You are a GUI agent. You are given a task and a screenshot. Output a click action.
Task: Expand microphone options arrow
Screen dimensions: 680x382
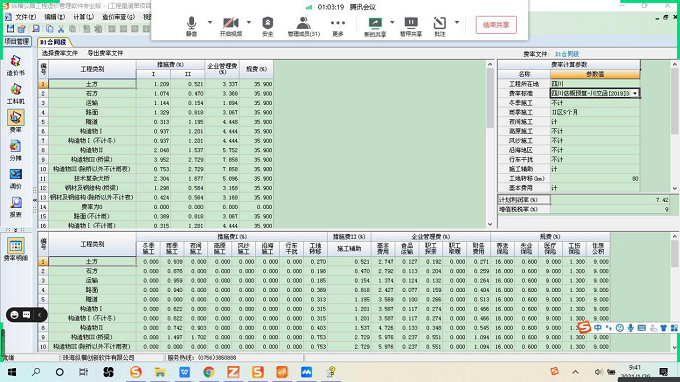[210, 22]
